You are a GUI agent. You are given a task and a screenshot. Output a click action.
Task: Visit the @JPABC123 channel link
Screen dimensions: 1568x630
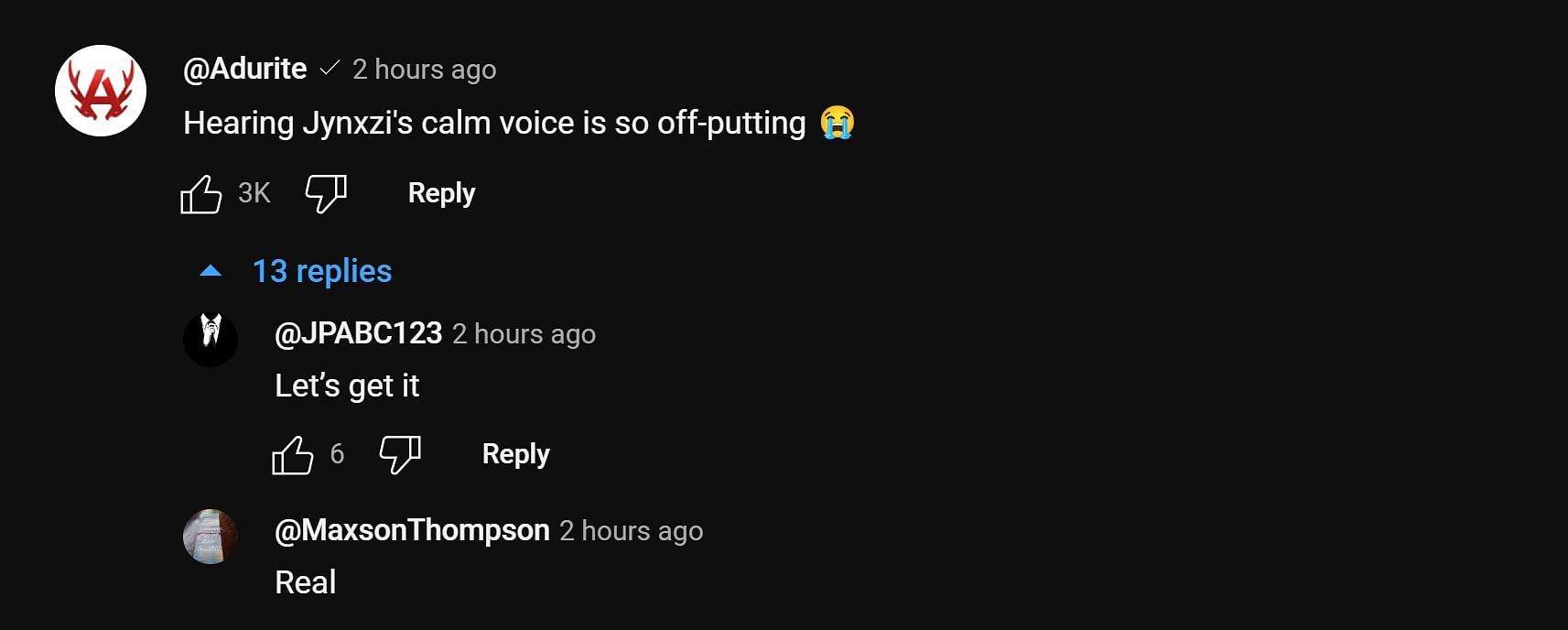point(358,333)
